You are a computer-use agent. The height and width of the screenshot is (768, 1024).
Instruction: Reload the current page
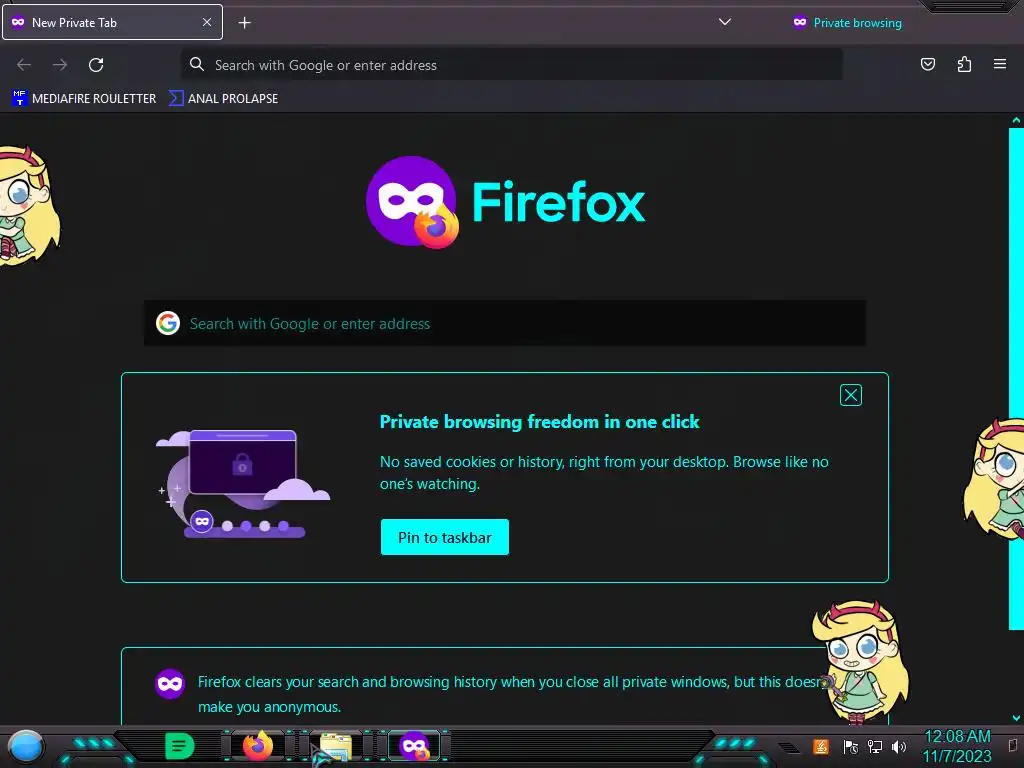click(x=96, y=65)
